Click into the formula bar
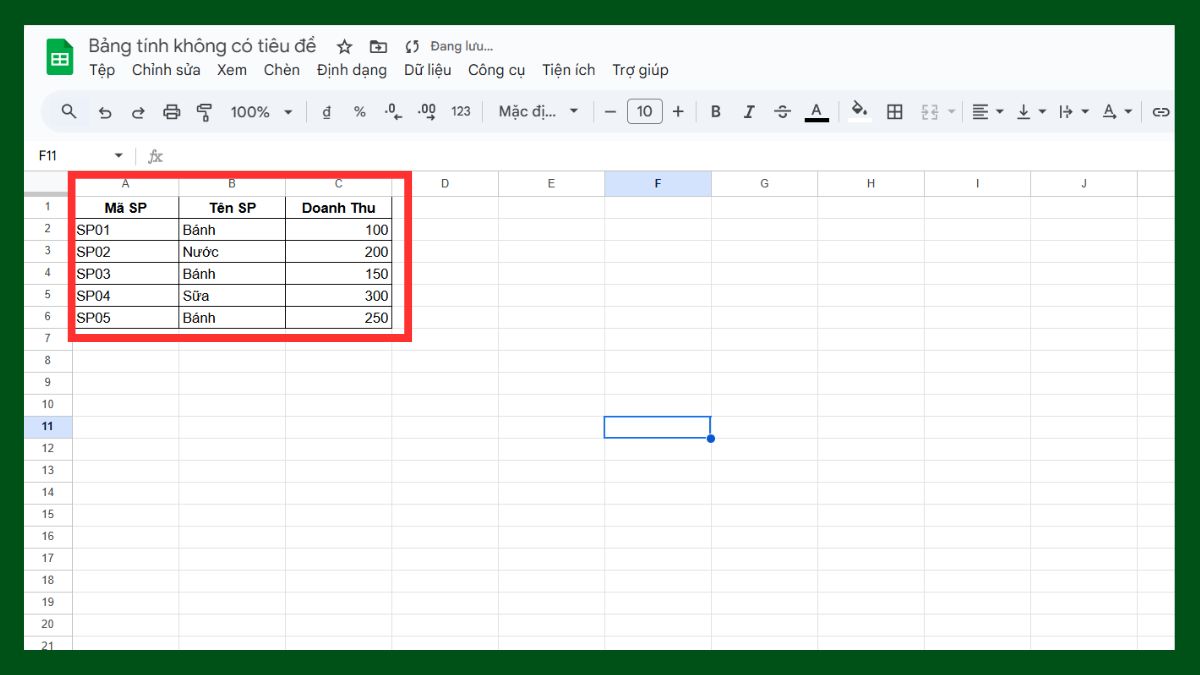Viewport: 1200px width, 675px height. point(670,156)
